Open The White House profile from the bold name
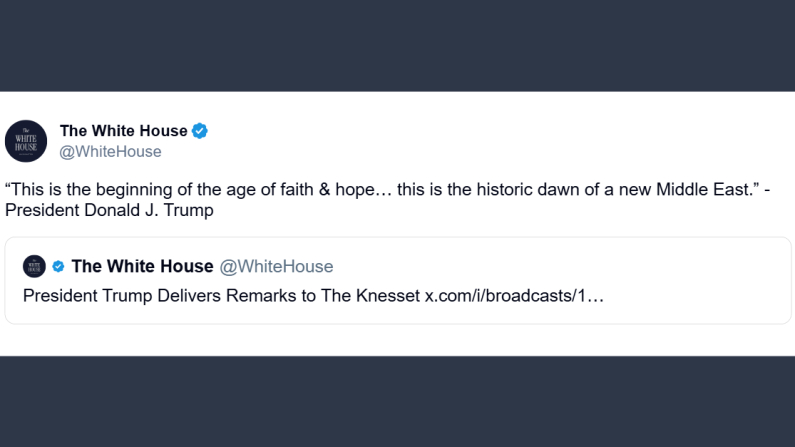The height and width of the screenshot is (447, 795). (x=123, y=131)
